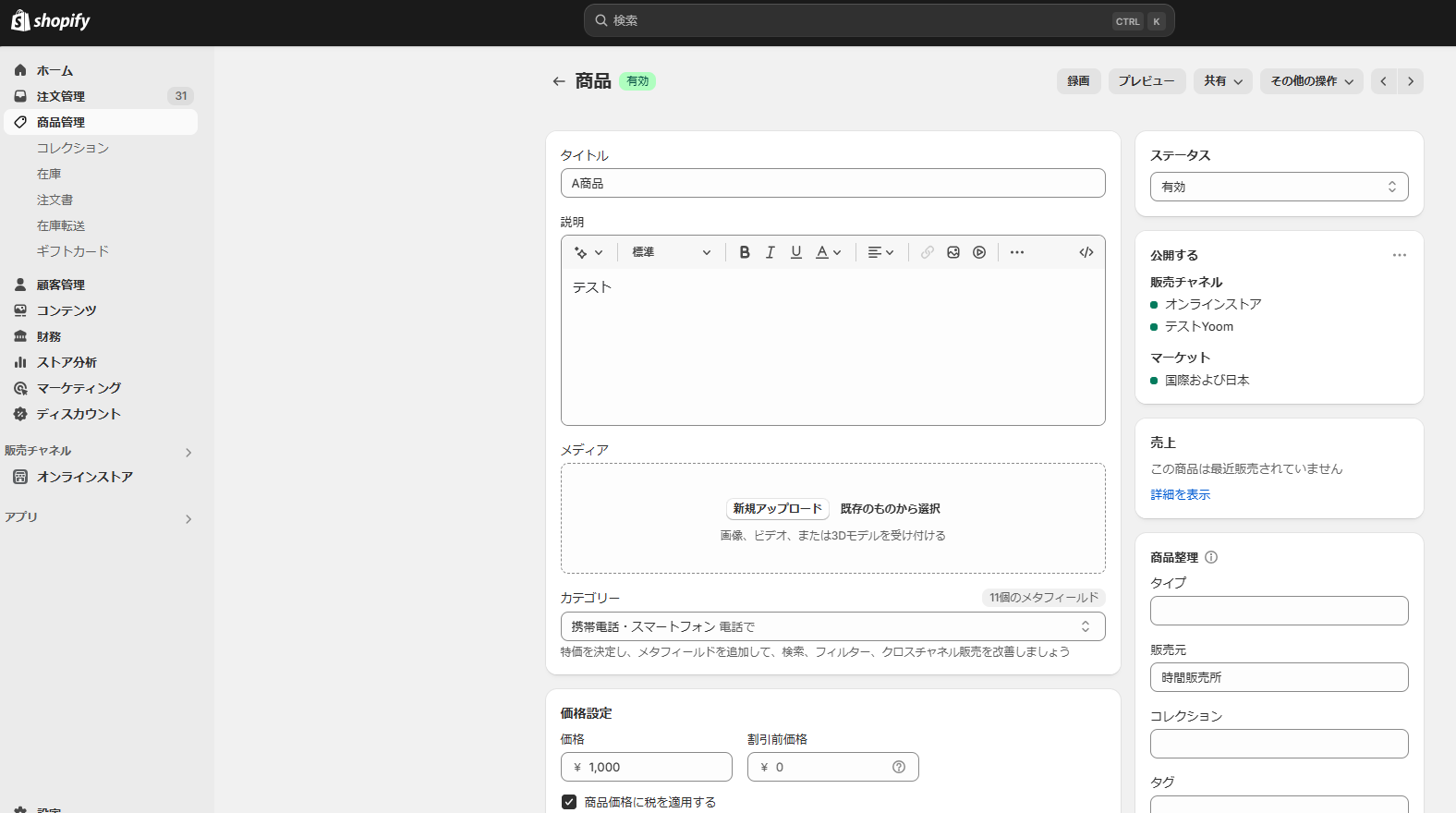Open ストア分析 from the sidebar
The width and height of the screenshot is (1456, 813).
click(67, 362)
